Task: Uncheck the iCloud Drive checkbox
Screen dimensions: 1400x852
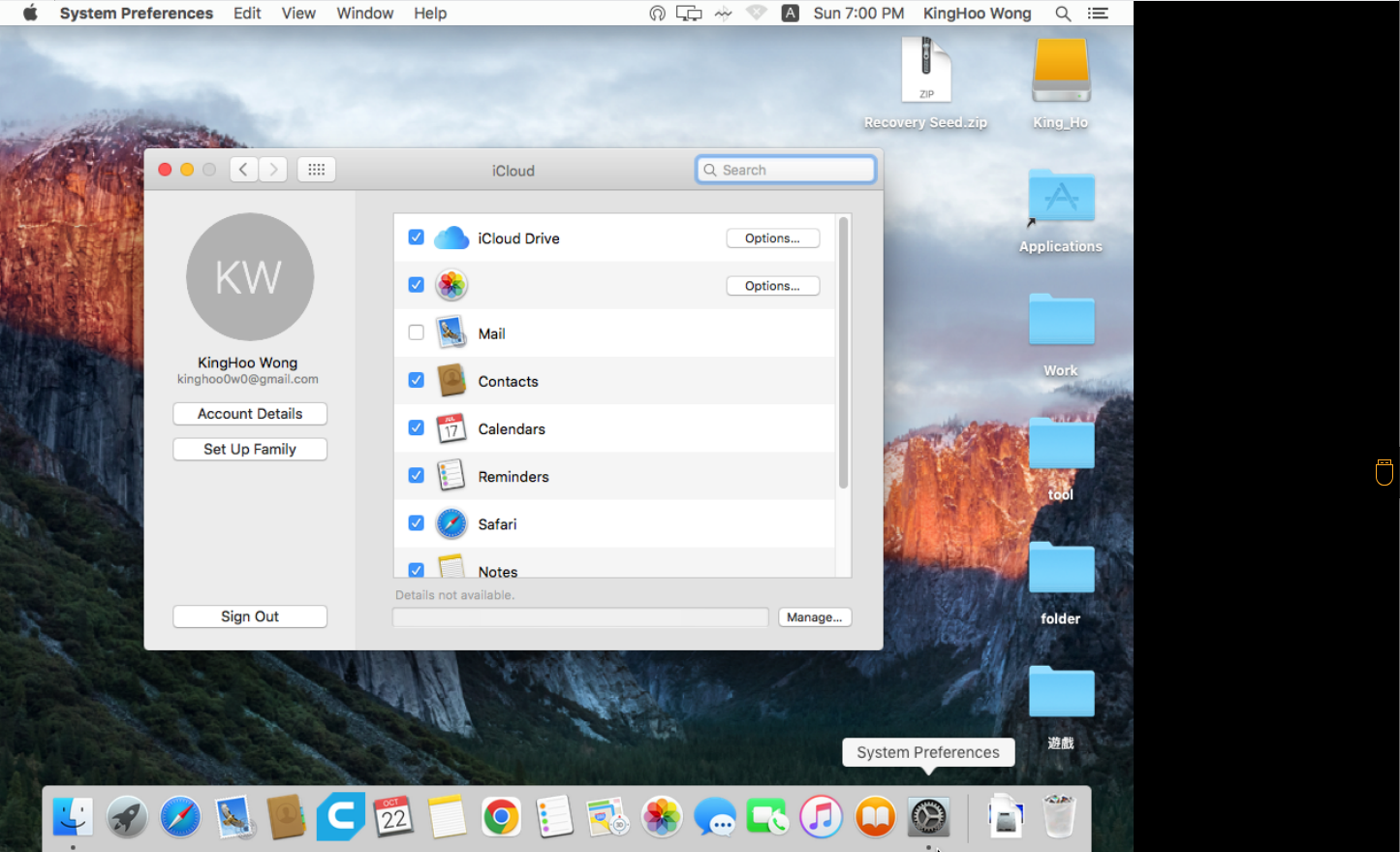Action: click(417, 237)
